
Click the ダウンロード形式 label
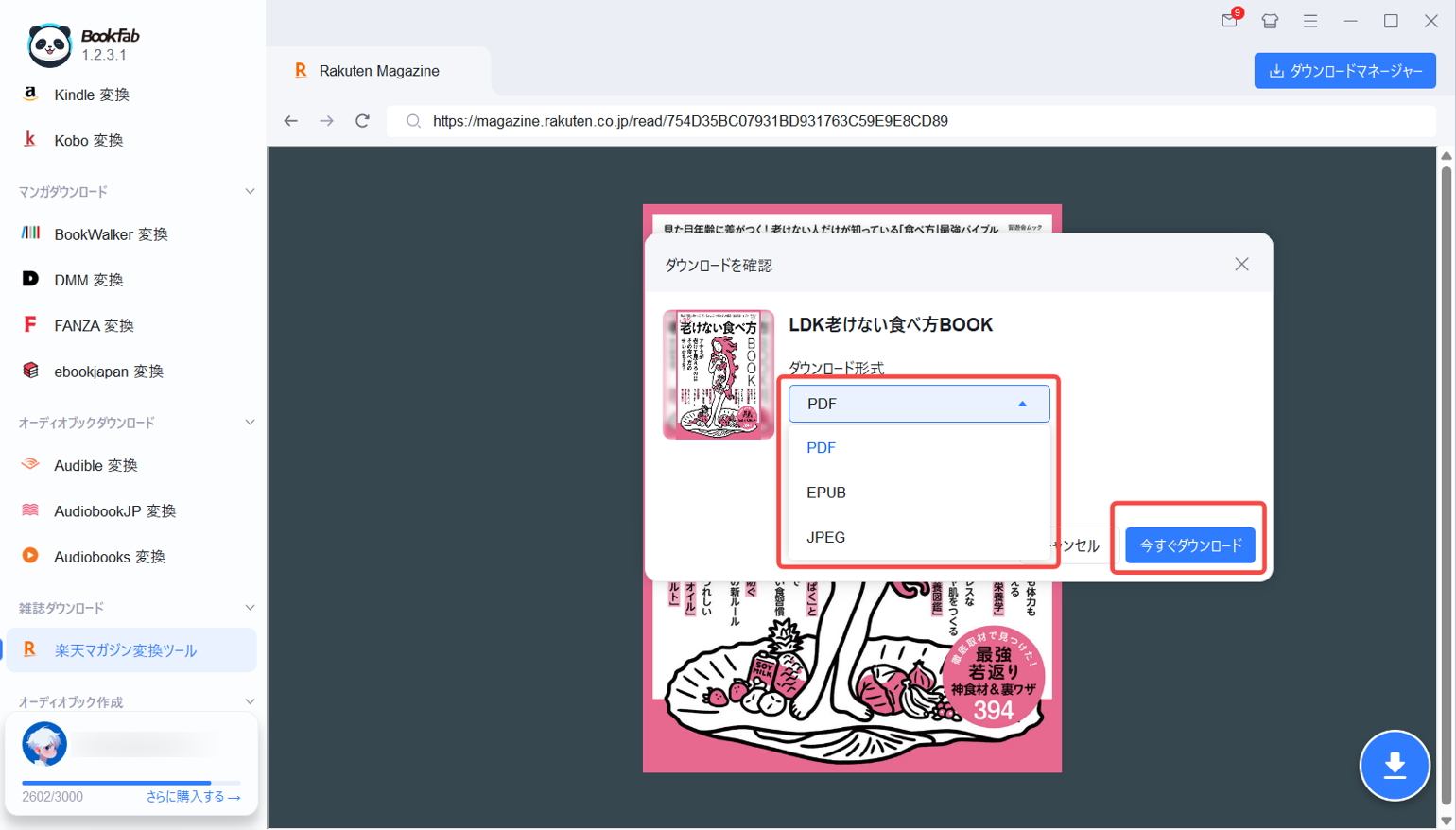[x=837, y=368]
